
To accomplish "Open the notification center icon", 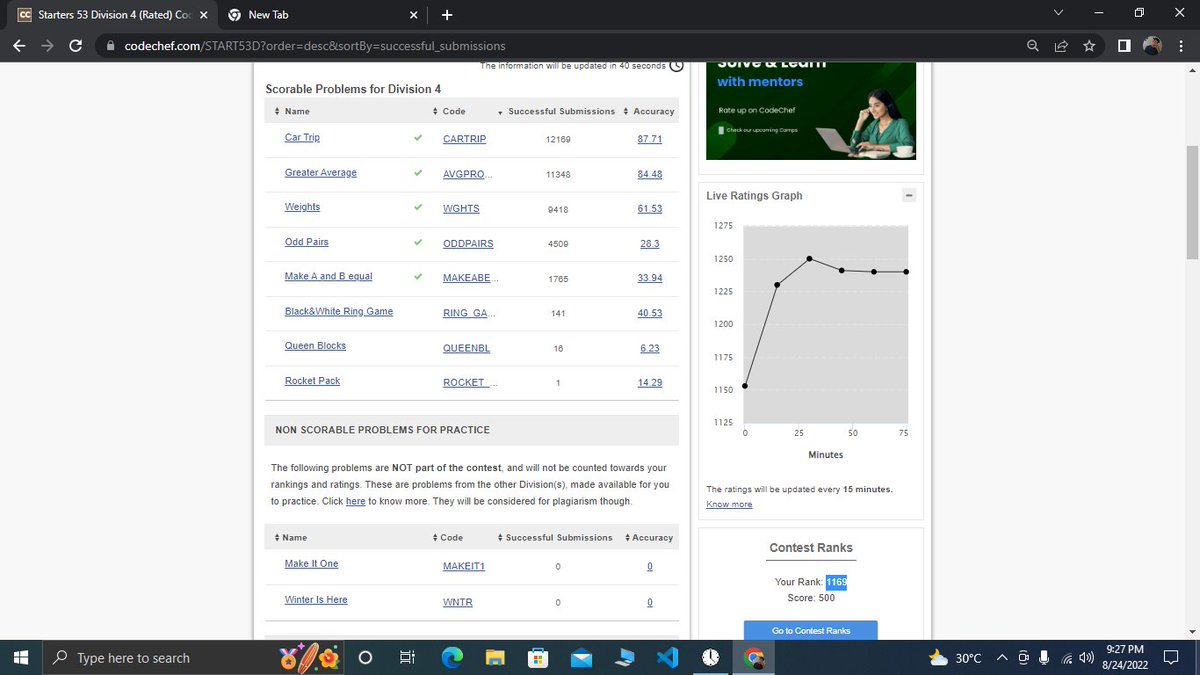I will (1171, 657).
